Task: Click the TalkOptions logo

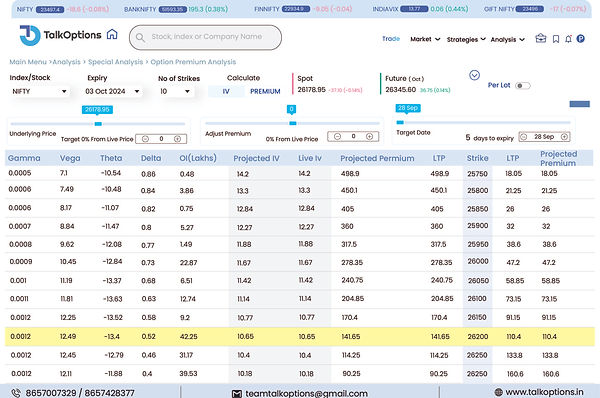Action: 60,36
